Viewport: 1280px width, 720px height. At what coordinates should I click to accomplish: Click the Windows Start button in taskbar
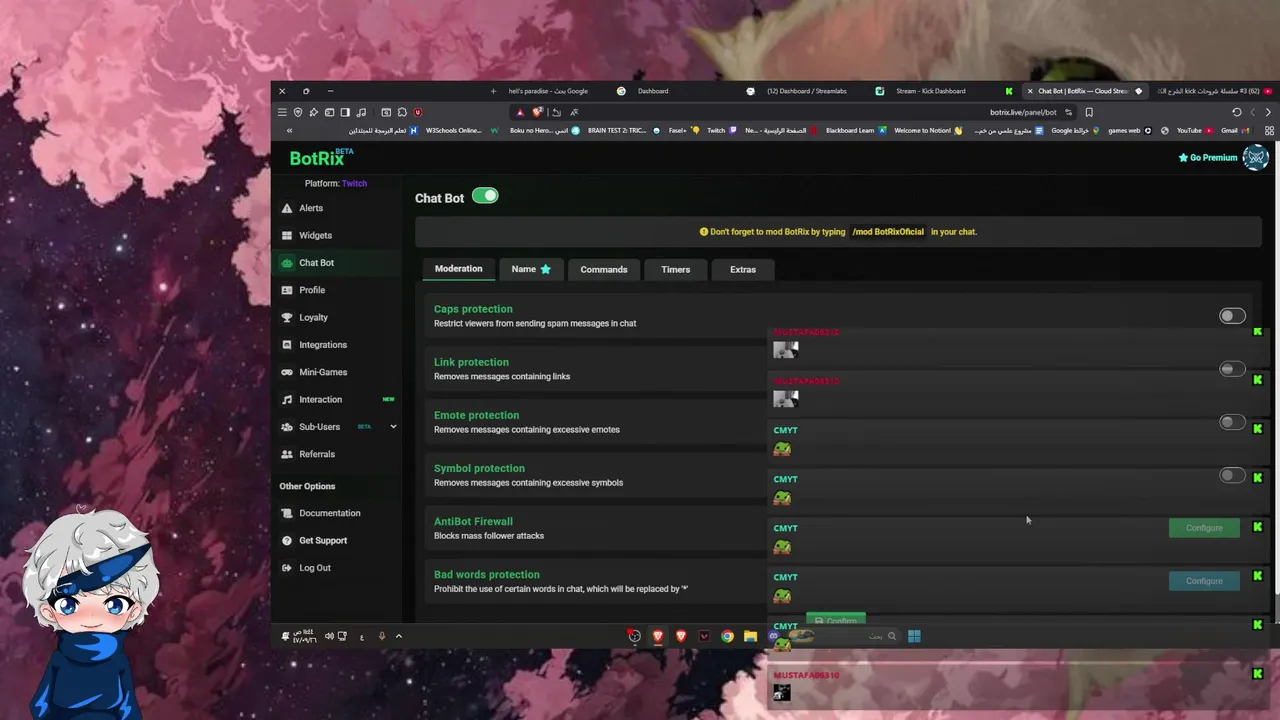(x=914, y=636)
